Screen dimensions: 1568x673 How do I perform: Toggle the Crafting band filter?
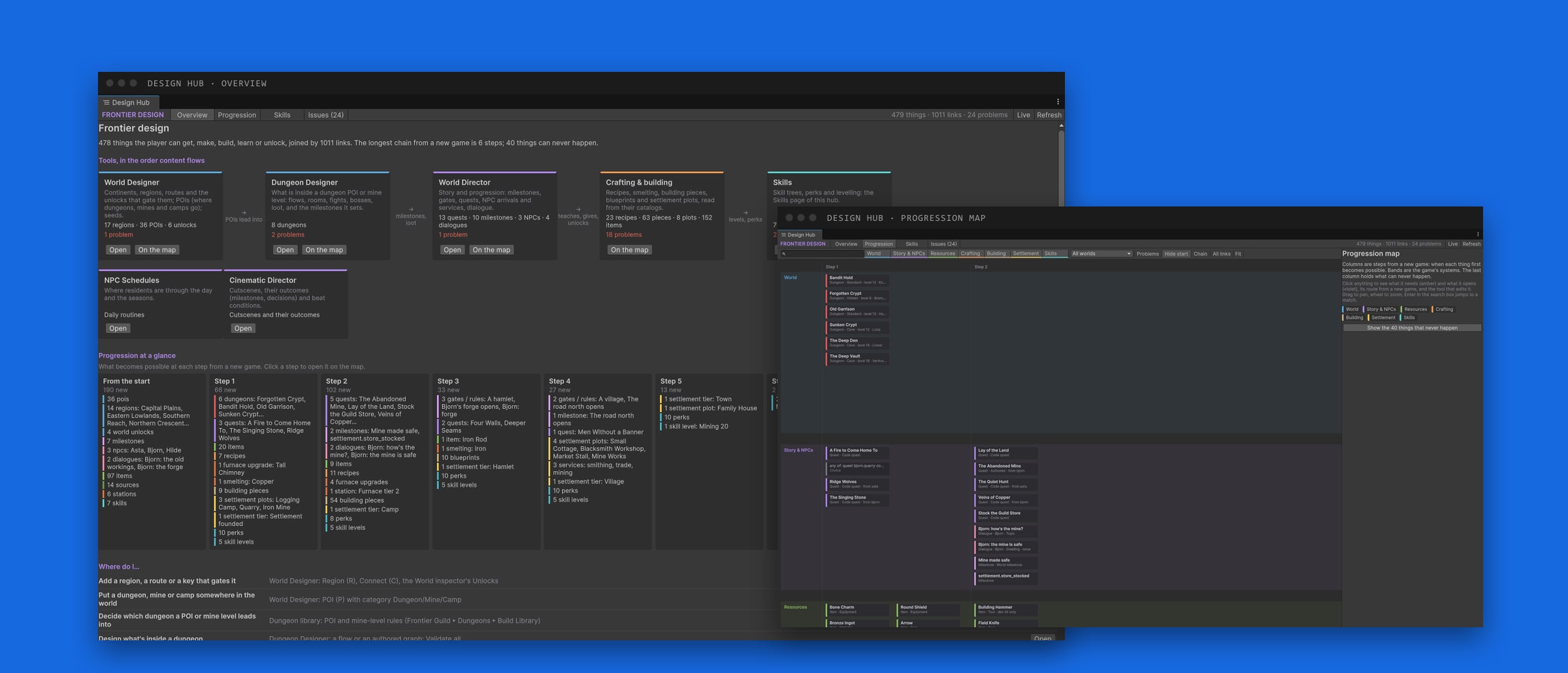coord(970,254)
